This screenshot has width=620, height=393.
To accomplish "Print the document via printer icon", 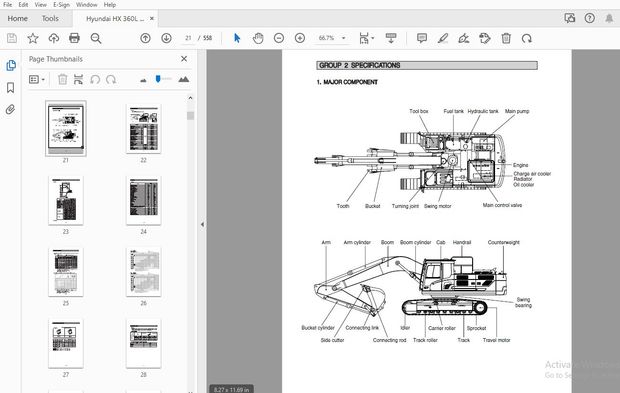I will pyautogui.click(x=74, y=38).
